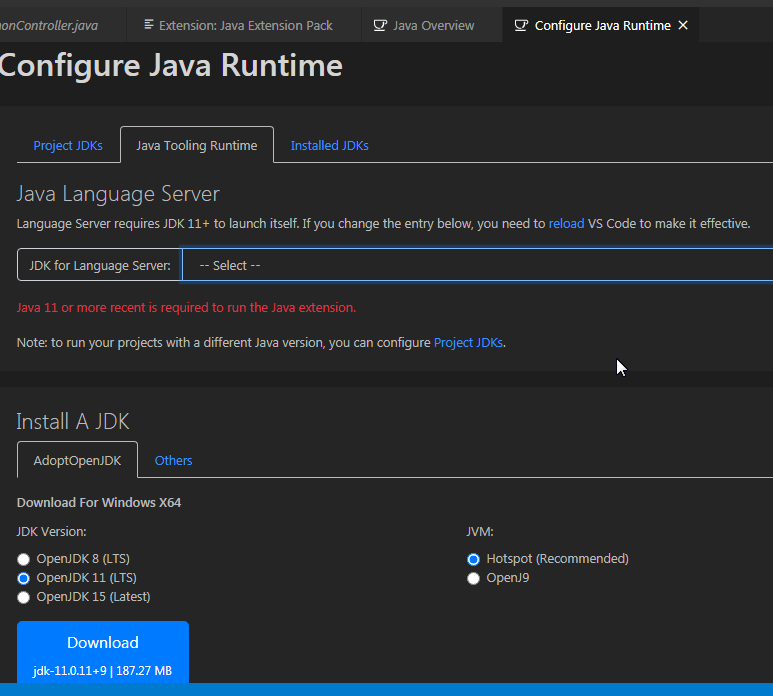The width and height of the screenshot is (773, 696).
Task: Click the JVM: label
Action: click(480, 532)
